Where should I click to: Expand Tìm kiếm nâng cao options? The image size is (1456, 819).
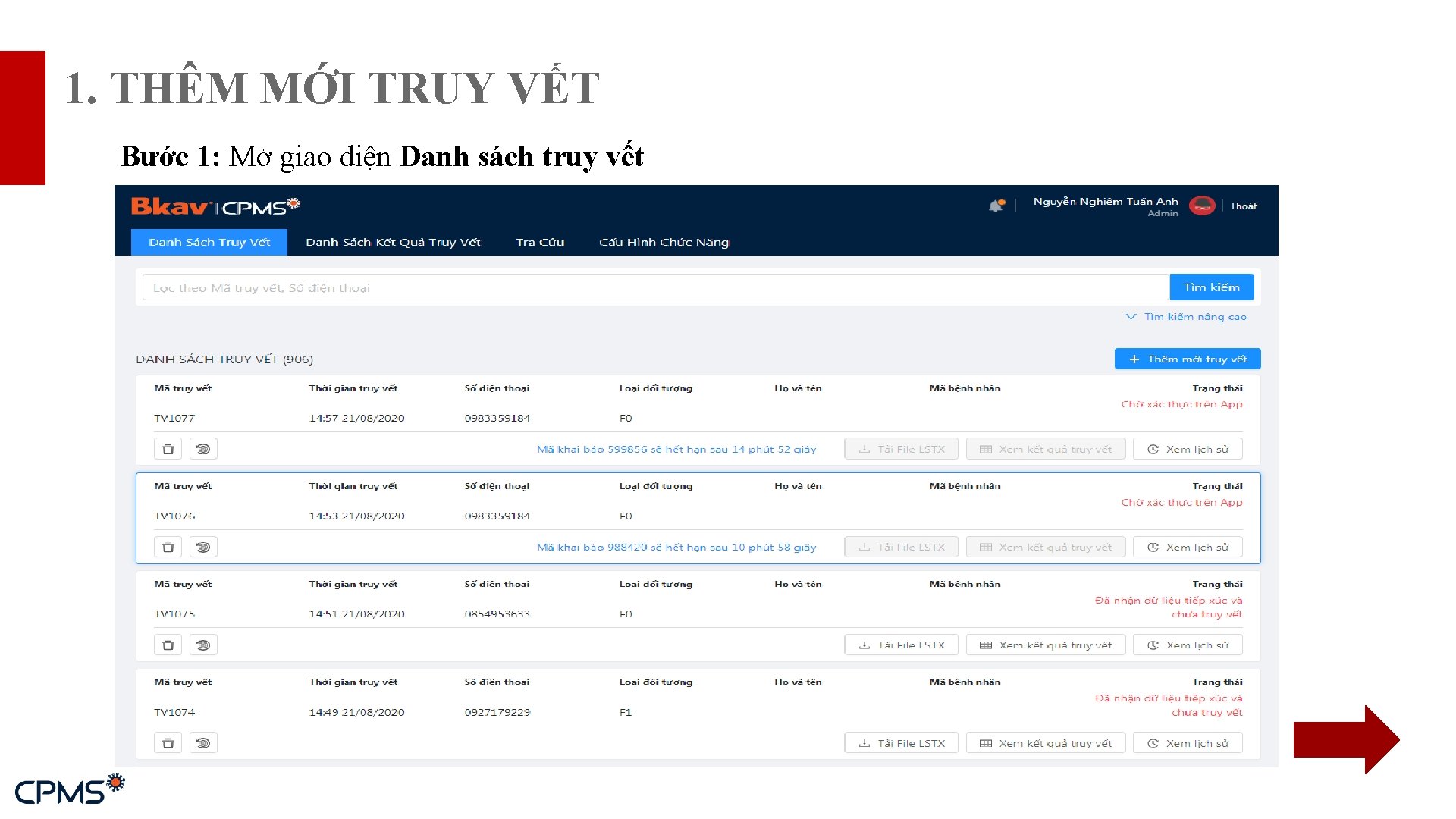point(1187,317)
